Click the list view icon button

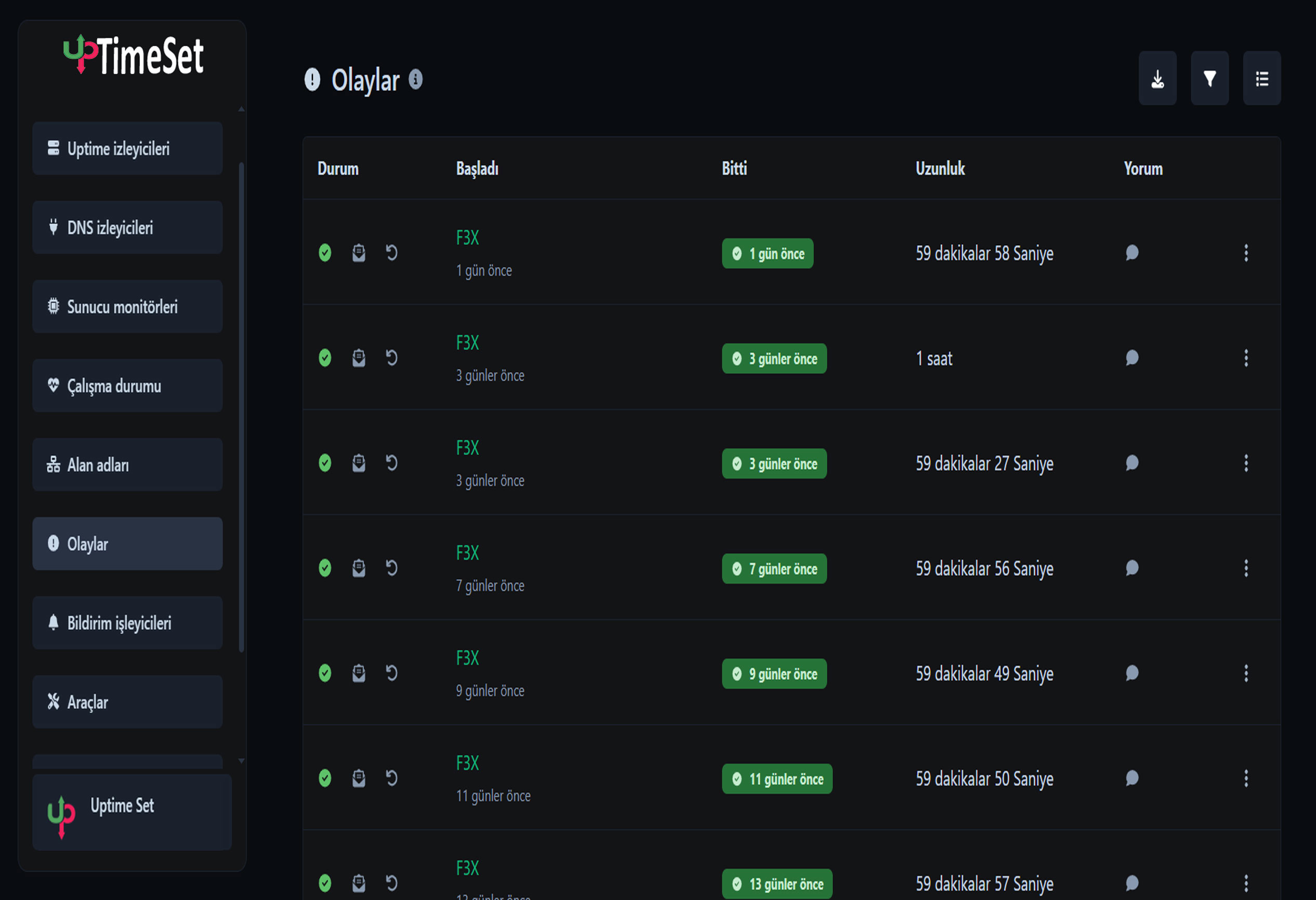coord(1261,78)
